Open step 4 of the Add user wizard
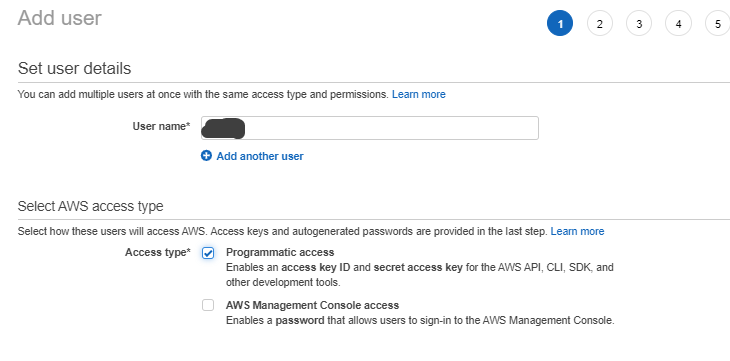Screen dimensions: 730x361 coord(678,23)
